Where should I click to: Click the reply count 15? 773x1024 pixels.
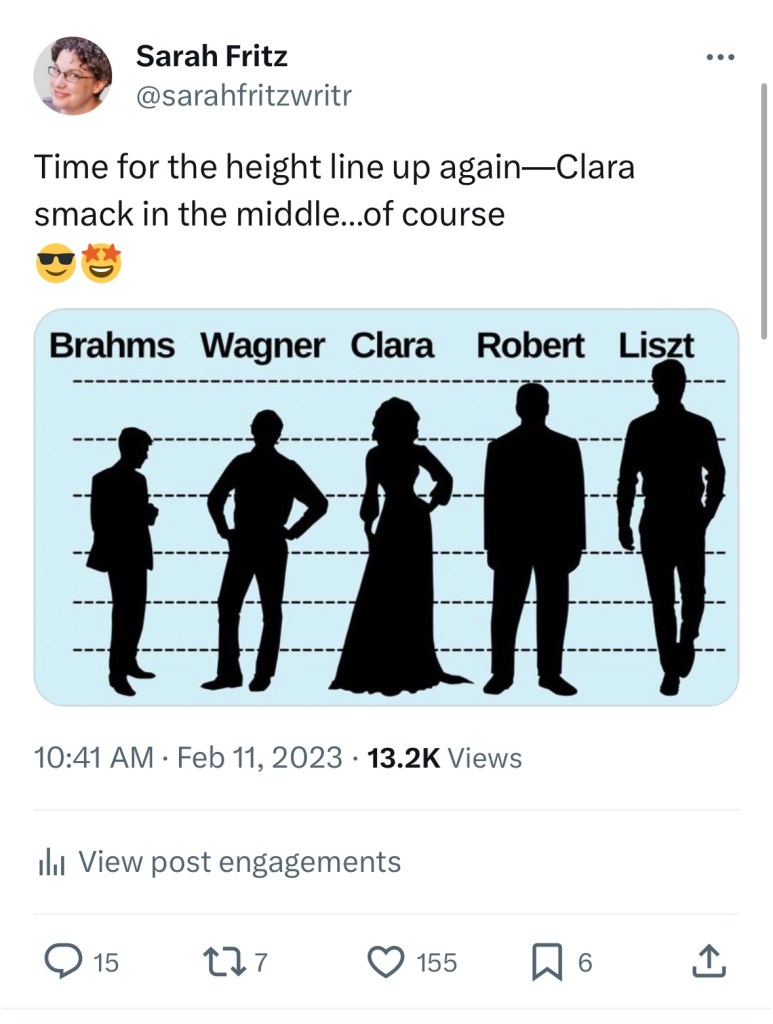coord(105,963)
